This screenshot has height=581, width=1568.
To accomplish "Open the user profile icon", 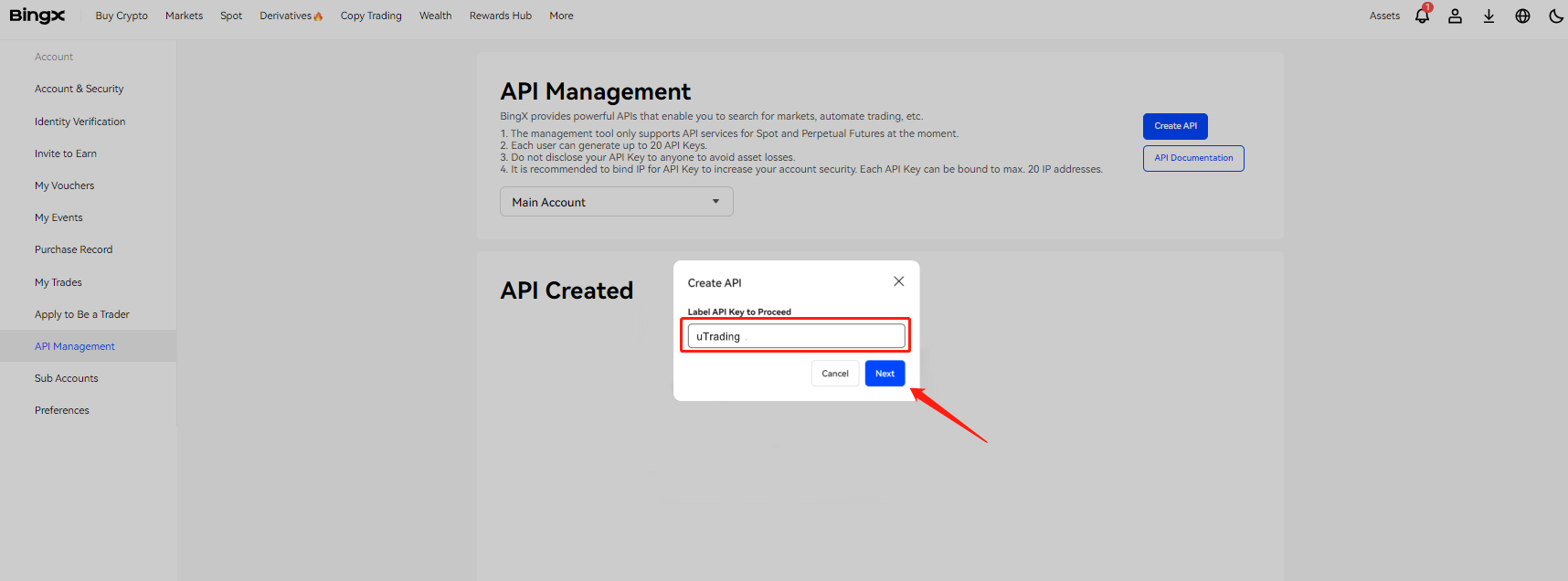I will coord(1455,16).
